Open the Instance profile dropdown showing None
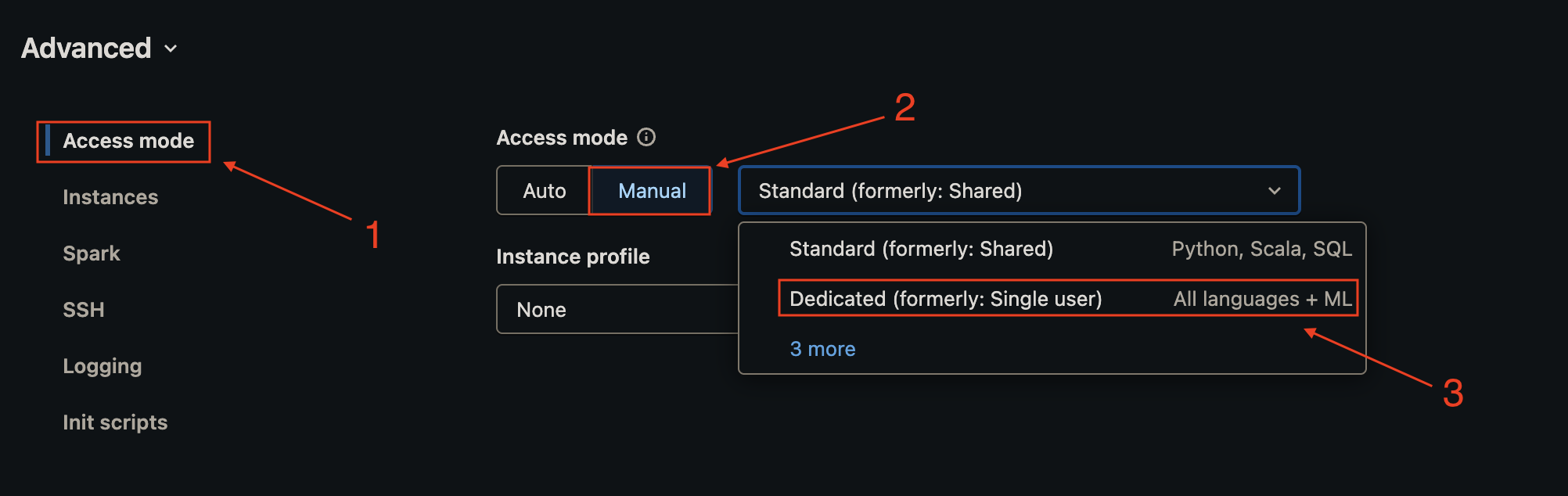 618,309
